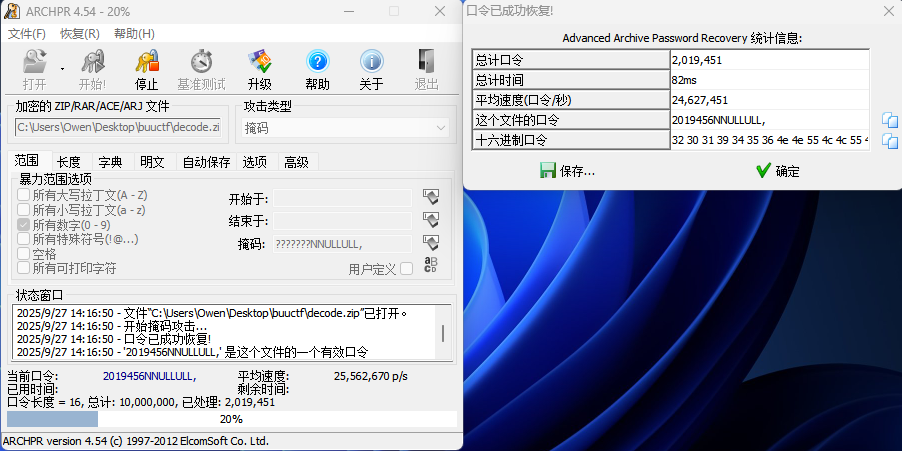Click the 保存... button in results dialog
This screenshot has height=451, width=902.
567,171
